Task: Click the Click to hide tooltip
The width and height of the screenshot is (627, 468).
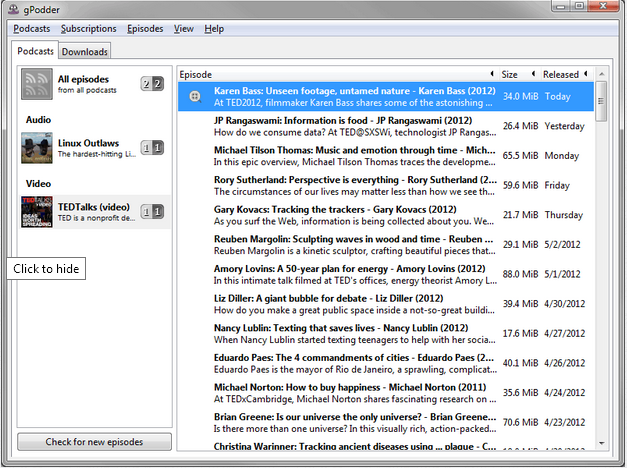Action: click(x=46, y=268)
